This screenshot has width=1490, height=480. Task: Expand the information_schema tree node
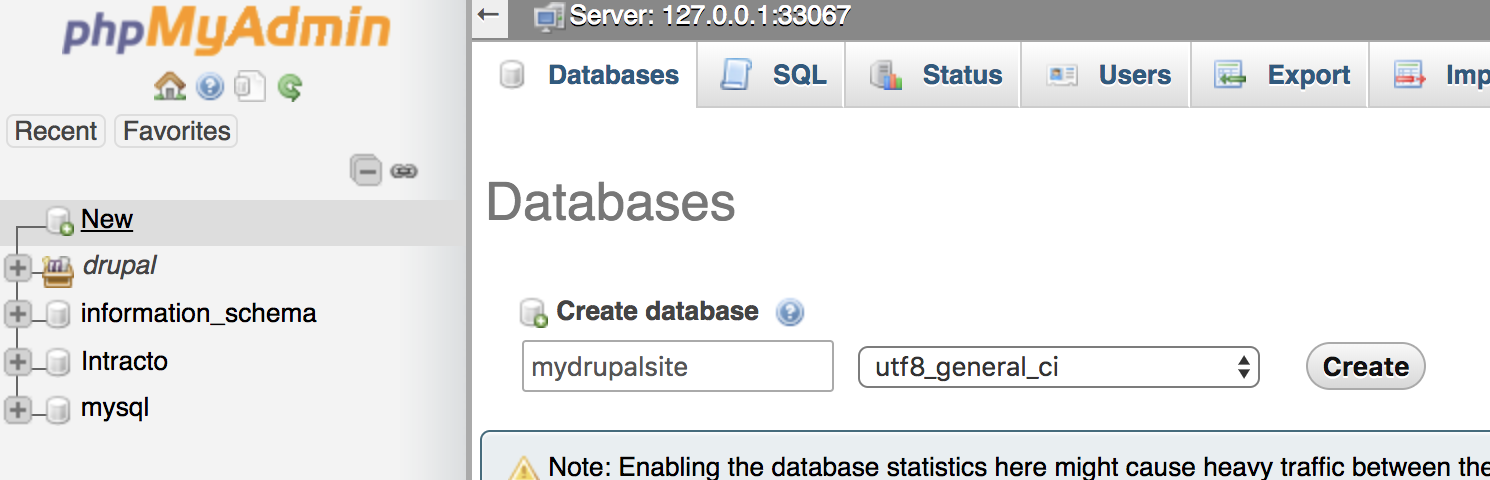17,314
